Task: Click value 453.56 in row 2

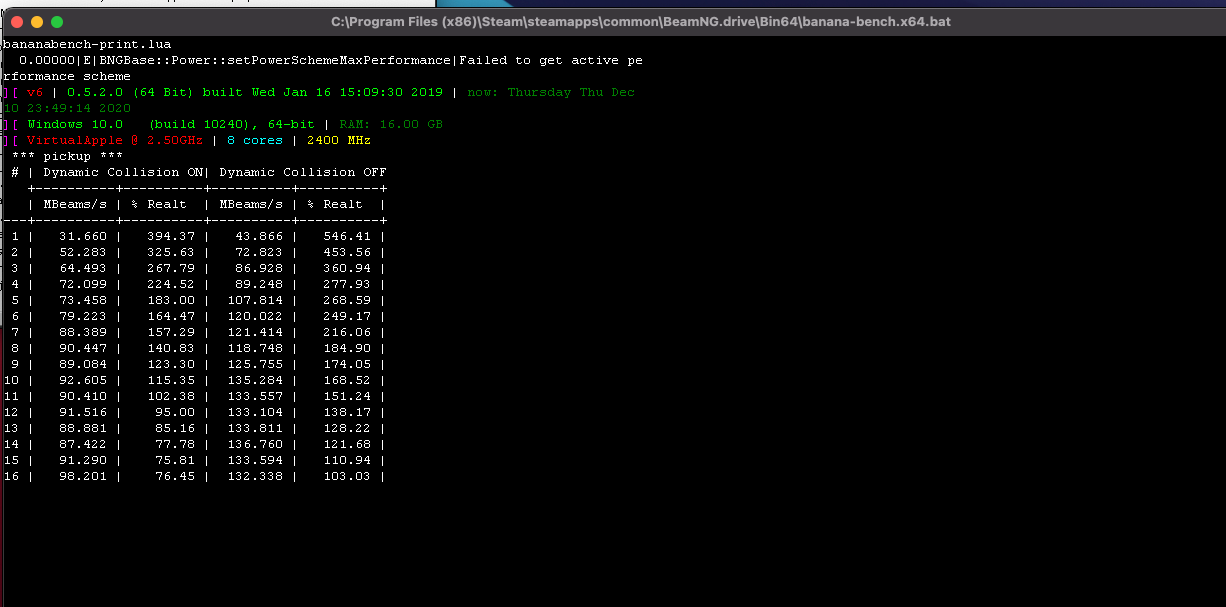Action: click(347, 252)
